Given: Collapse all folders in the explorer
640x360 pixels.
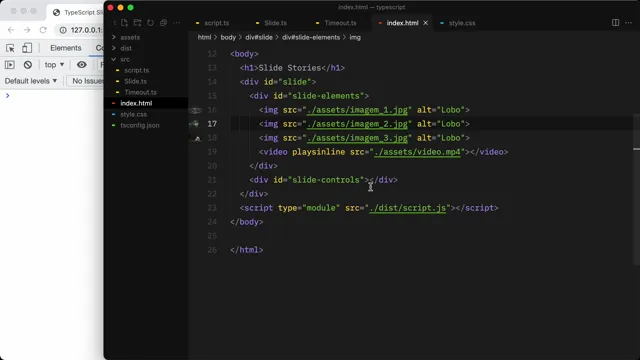Looking at the screenshot, I should 164,23.
